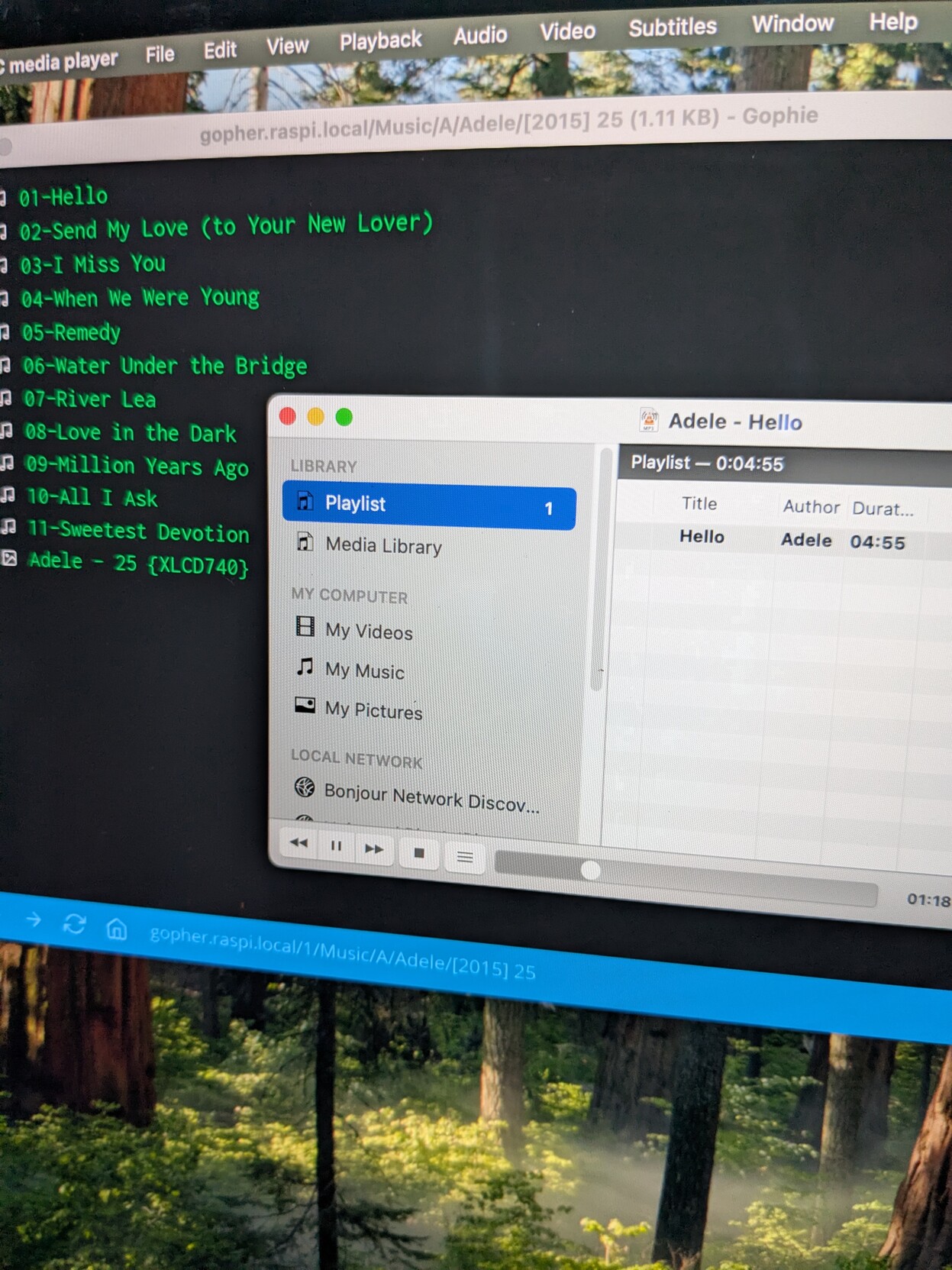952x1270 pixels.
Task: Open 06-Water Under the Bridge track
Action: [x=165, y=366]
